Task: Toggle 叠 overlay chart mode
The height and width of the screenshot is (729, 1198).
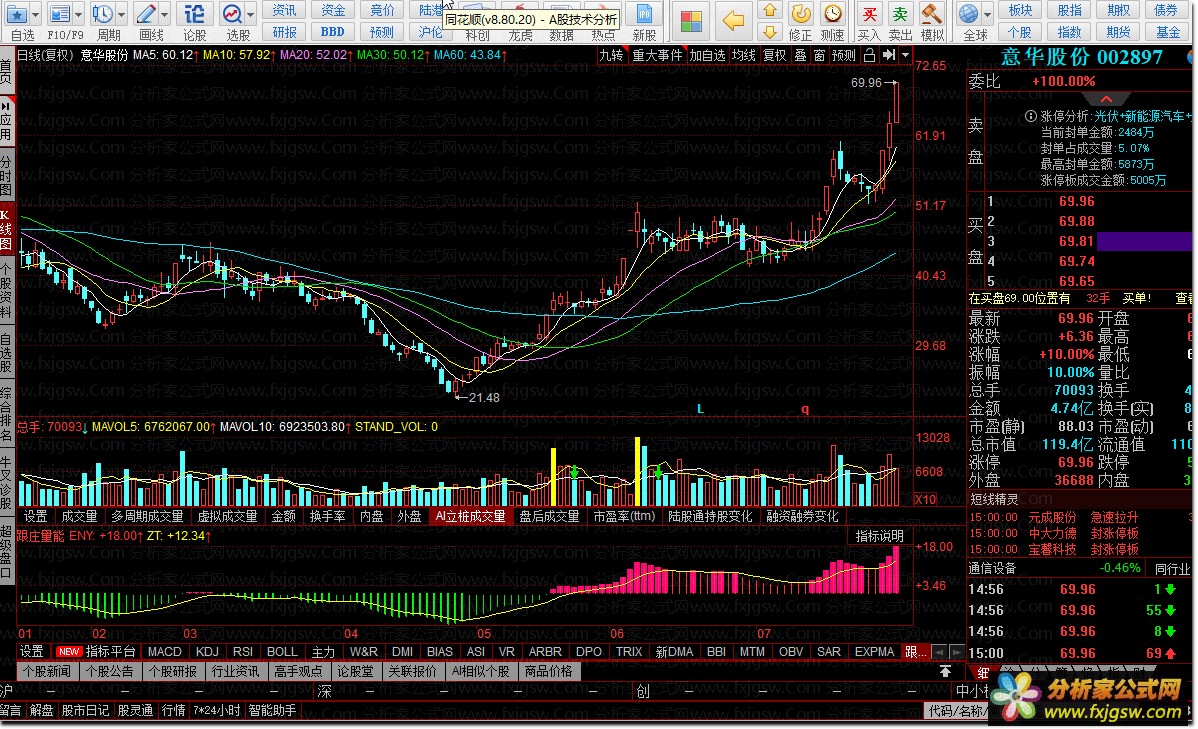Action: [801, 55]
